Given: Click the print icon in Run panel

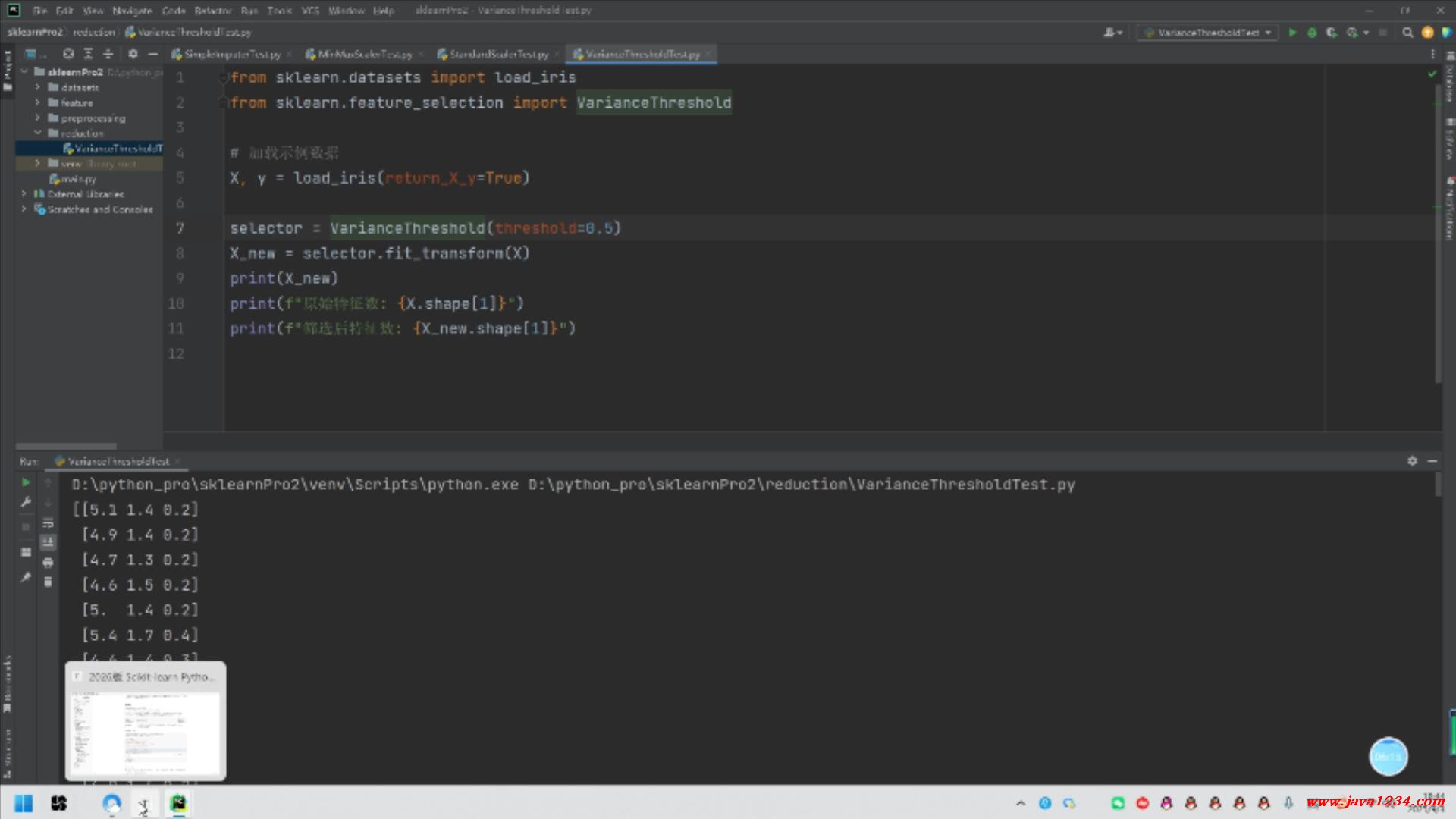Looking at the screenshot, I should tap(48, 563).
